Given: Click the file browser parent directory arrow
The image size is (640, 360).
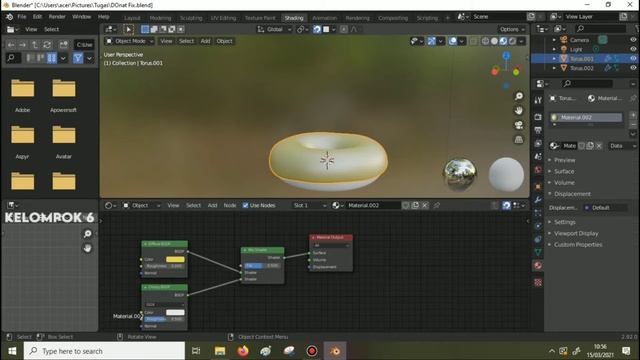Looking at the screenshot, I should [35, 44].
